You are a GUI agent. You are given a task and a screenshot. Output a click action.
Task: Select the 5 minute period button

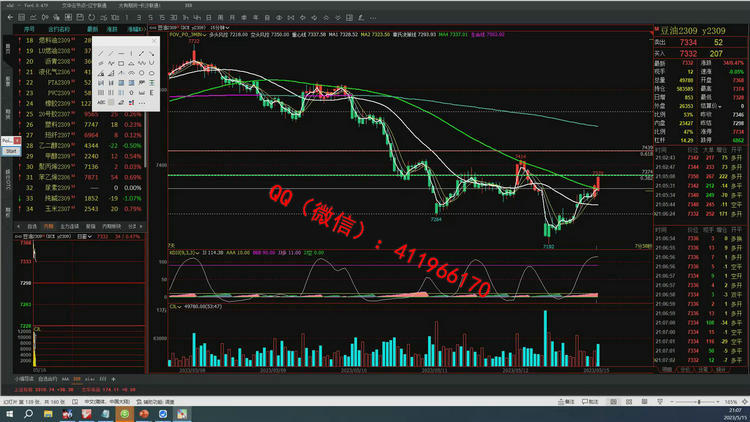coord(150,17)
